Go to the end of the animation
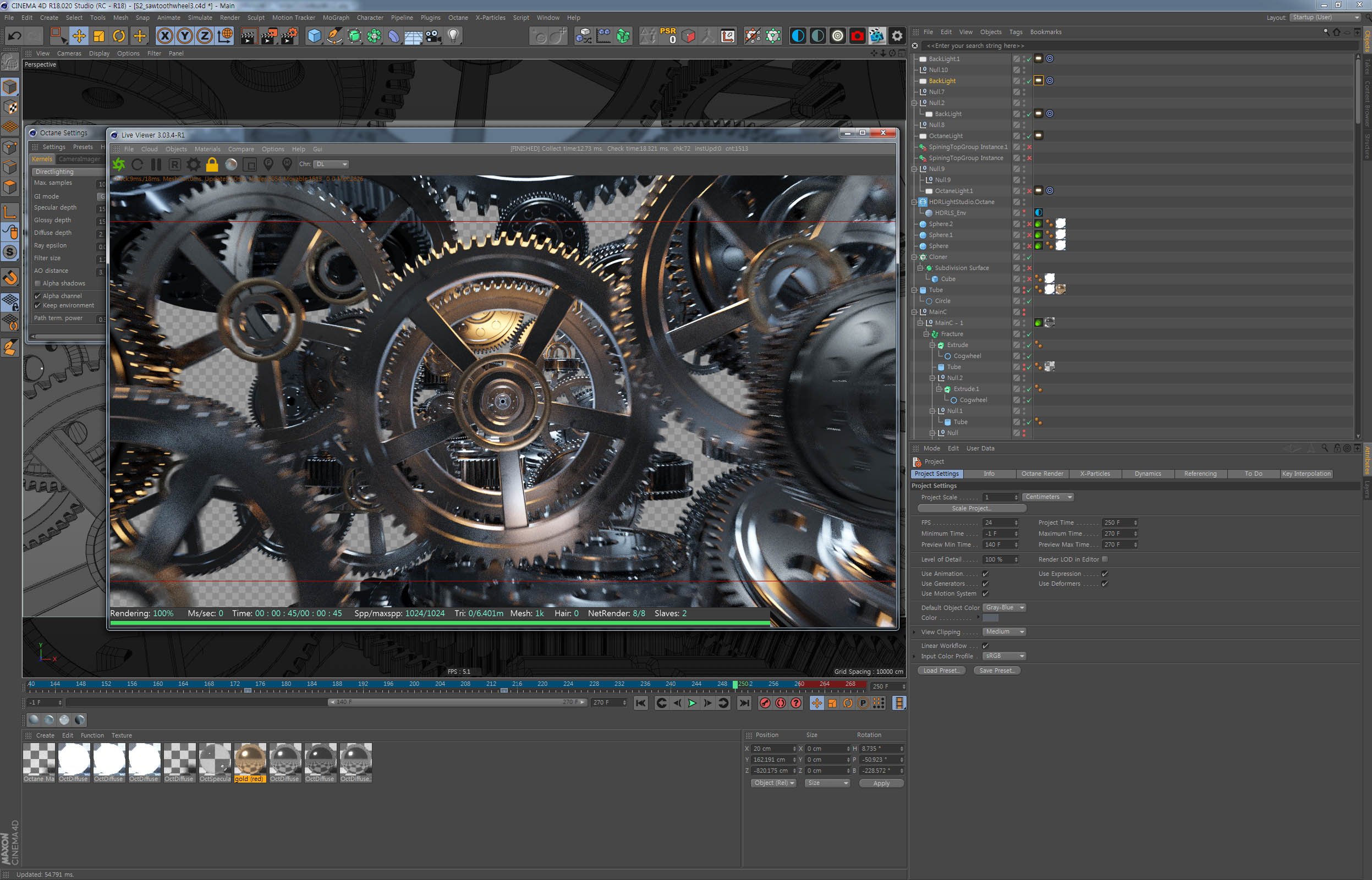Screen dimensions: 1372x880 (x=744, y=703)
